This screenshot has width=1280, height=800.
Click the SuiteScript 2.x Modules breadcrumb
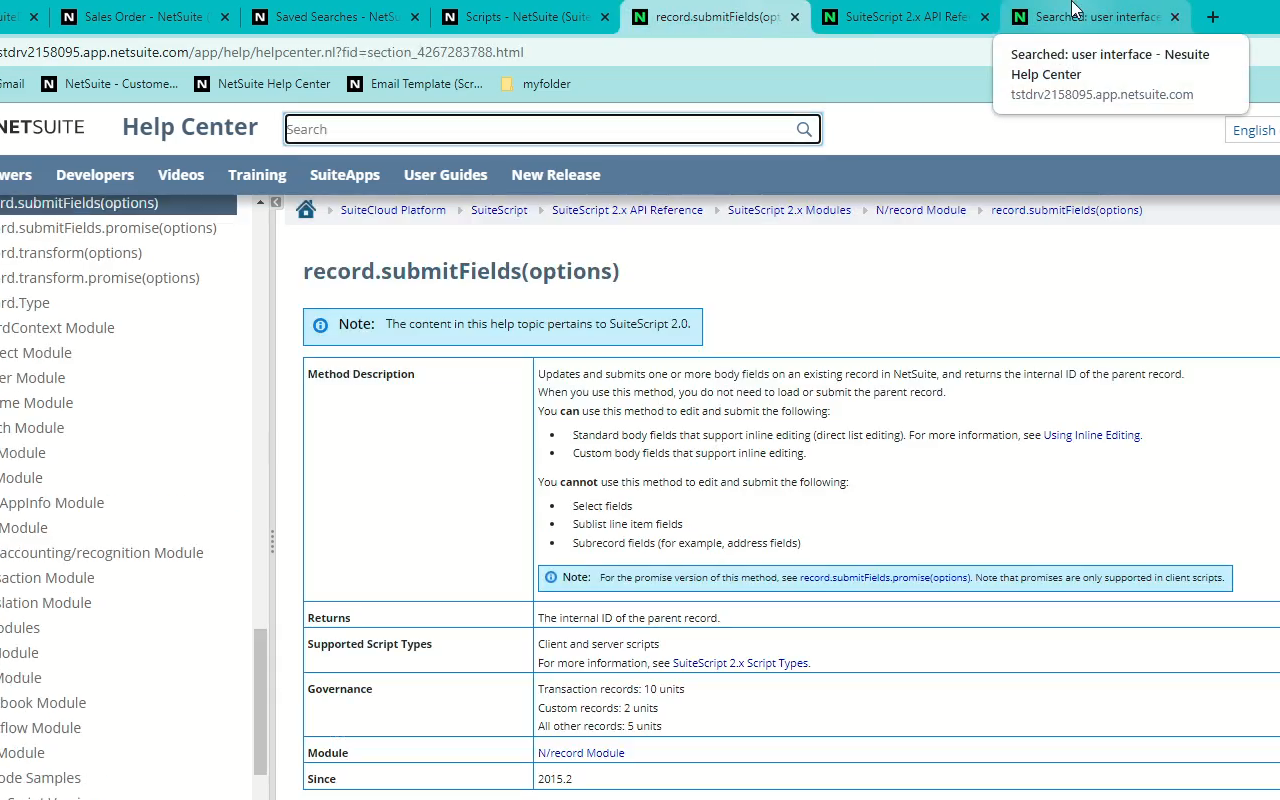789,210
